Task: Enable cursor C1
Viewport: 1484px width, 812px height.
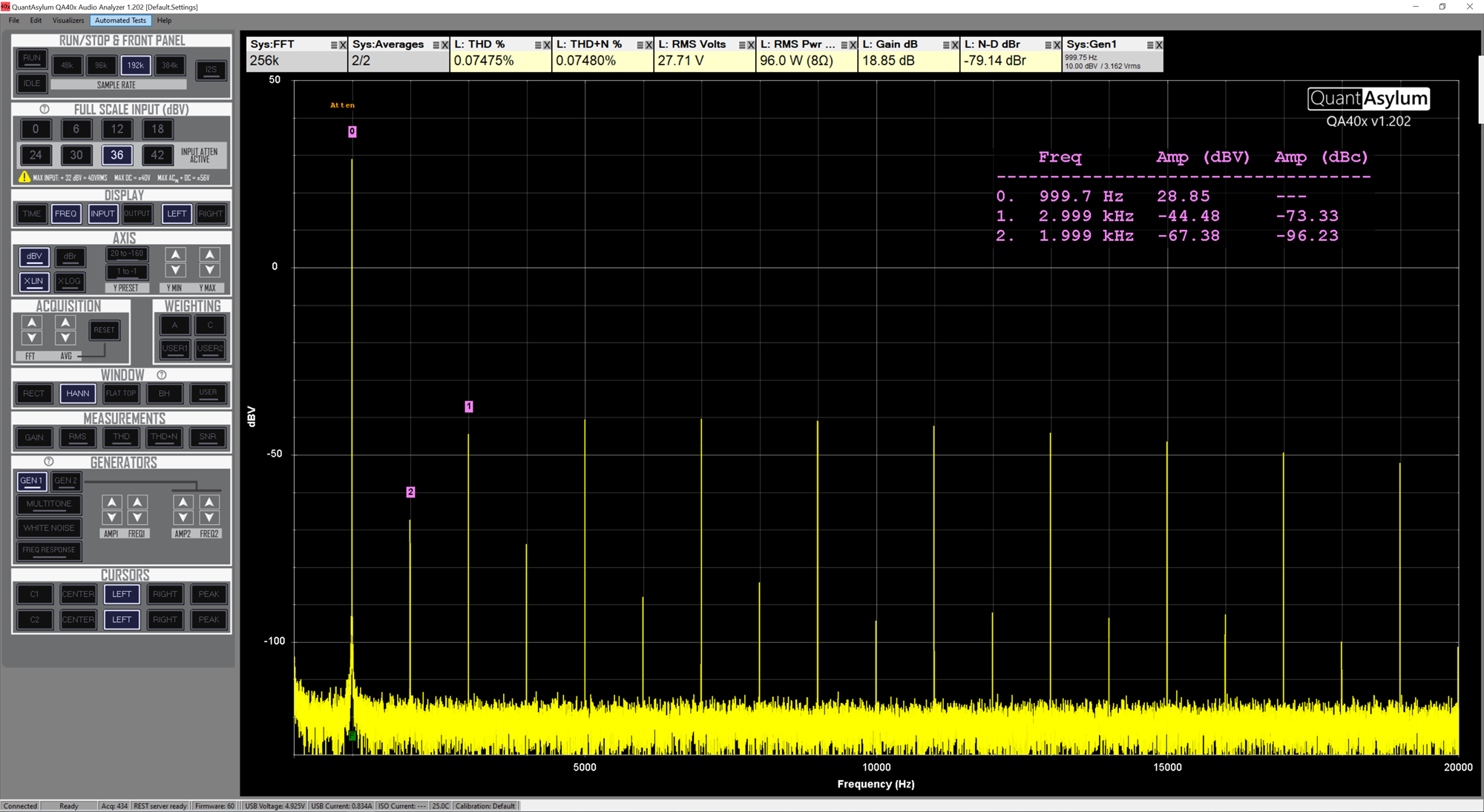Action: point(35,594)
